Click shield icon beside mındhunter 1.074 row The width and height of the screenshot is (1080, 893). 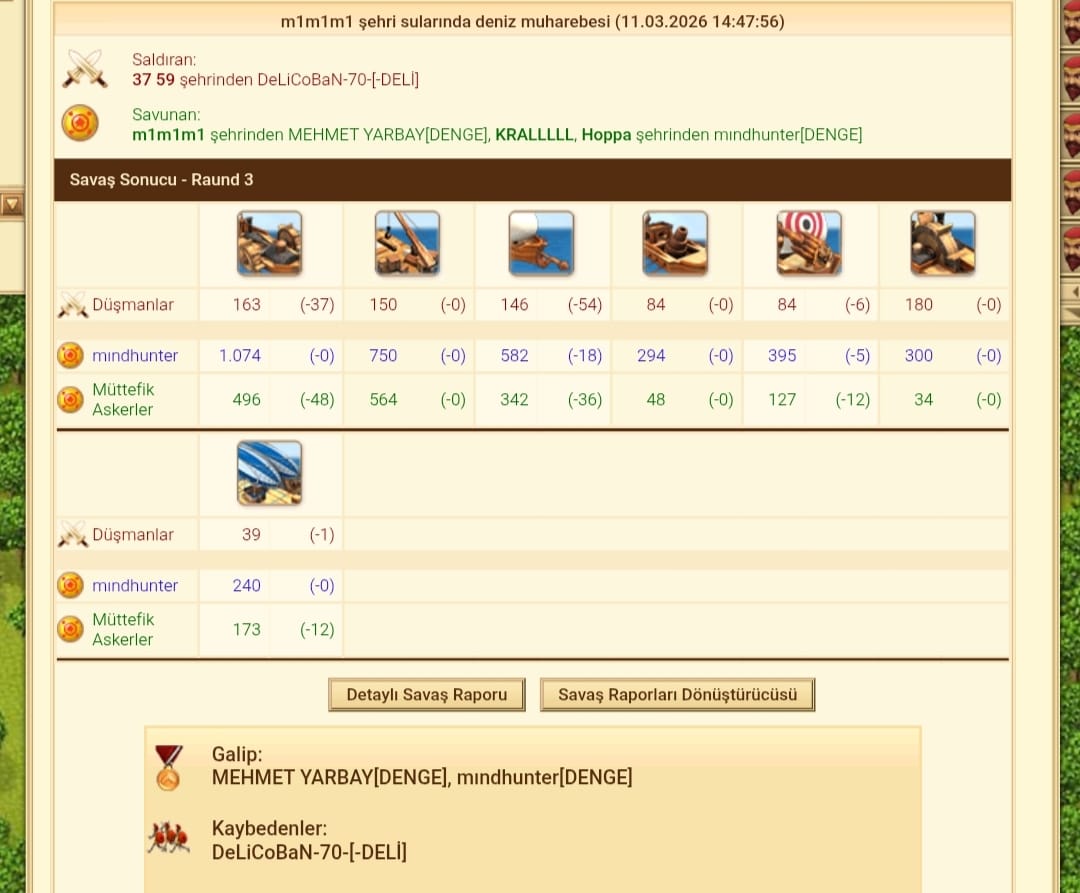point(70,356)
